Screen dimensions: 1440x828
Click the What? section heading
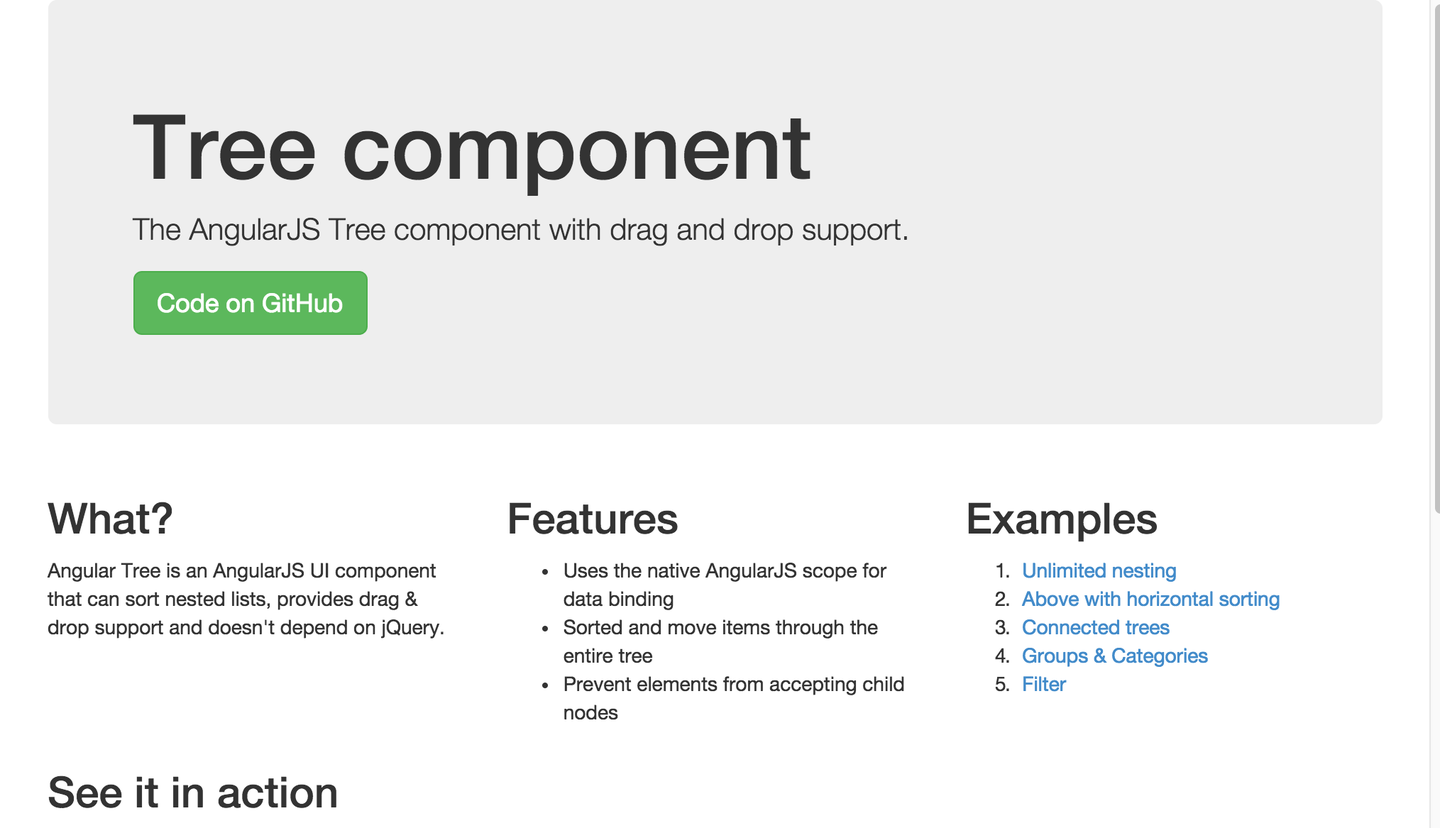pyautogui.click(x=110, y=519)
